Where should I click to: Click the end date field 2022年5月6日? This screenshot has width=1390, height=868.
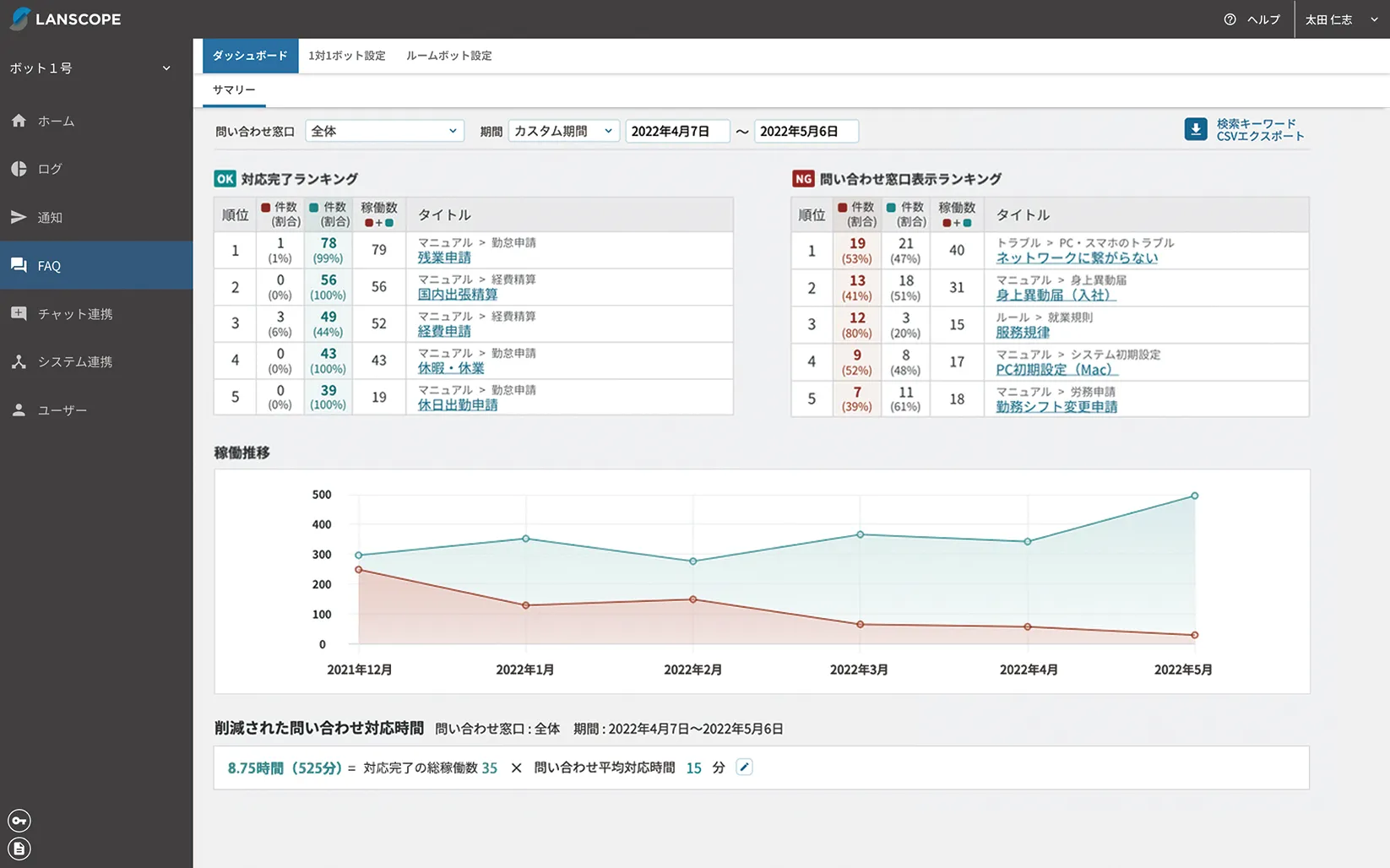[x=806, y=131]
